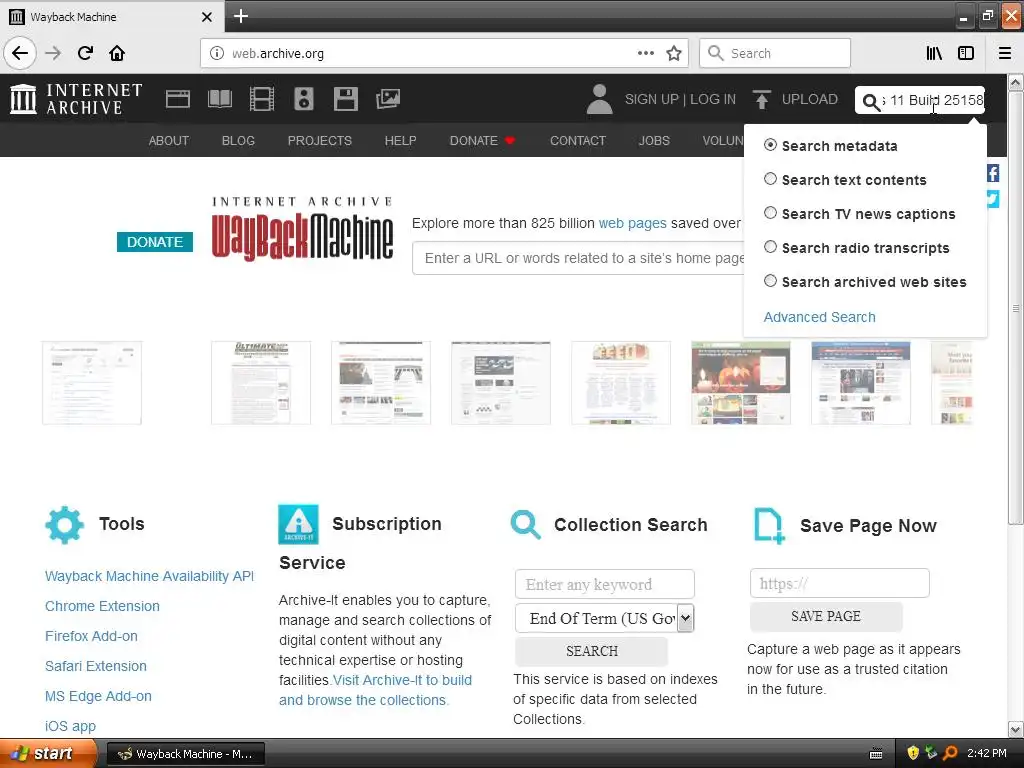The width and height of the screenshot is (1024, 768).
Task: Click the UPLOAD link
Action: (x=810, y=99)
